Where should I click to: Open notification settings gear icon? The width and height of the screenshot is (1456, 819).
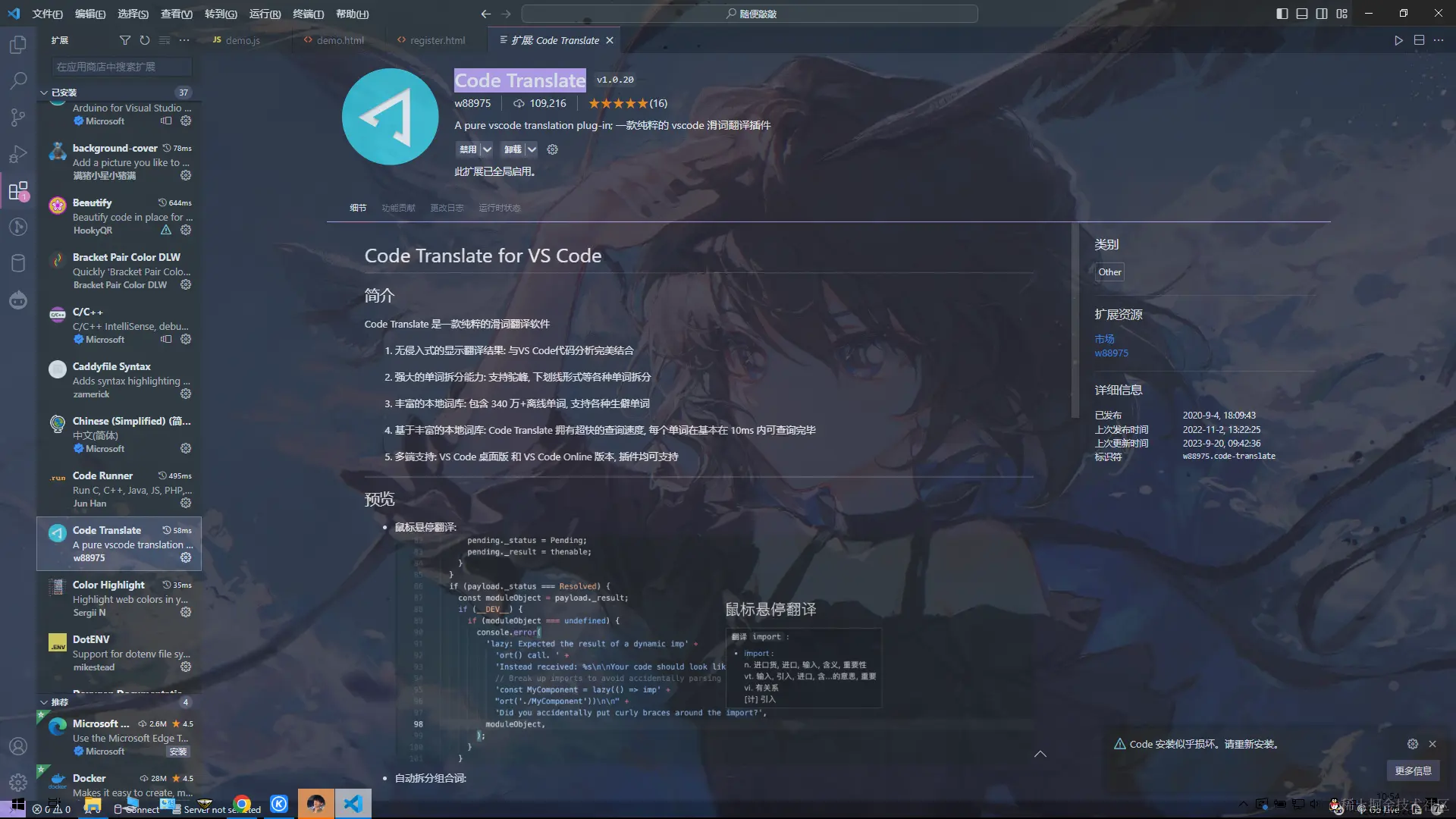(1412, 744)
